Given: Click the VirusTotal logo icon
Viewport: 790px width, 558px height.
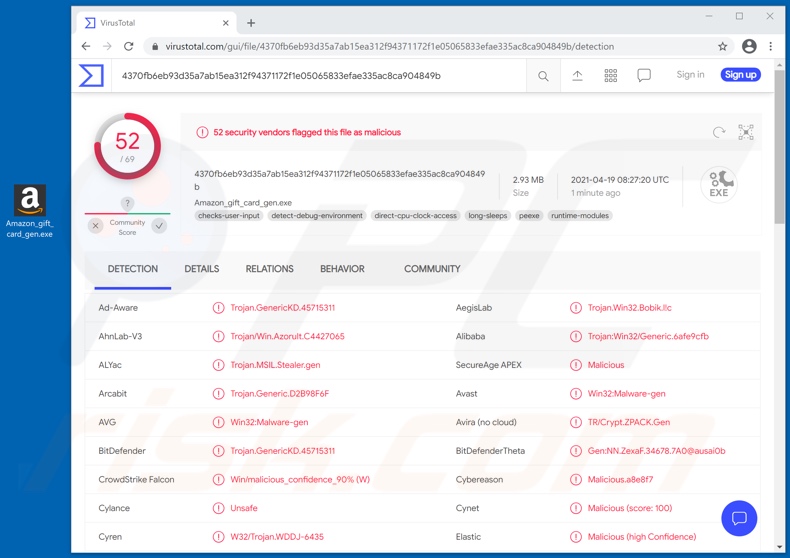Looking at the screenshot, I should pos(91,75).
